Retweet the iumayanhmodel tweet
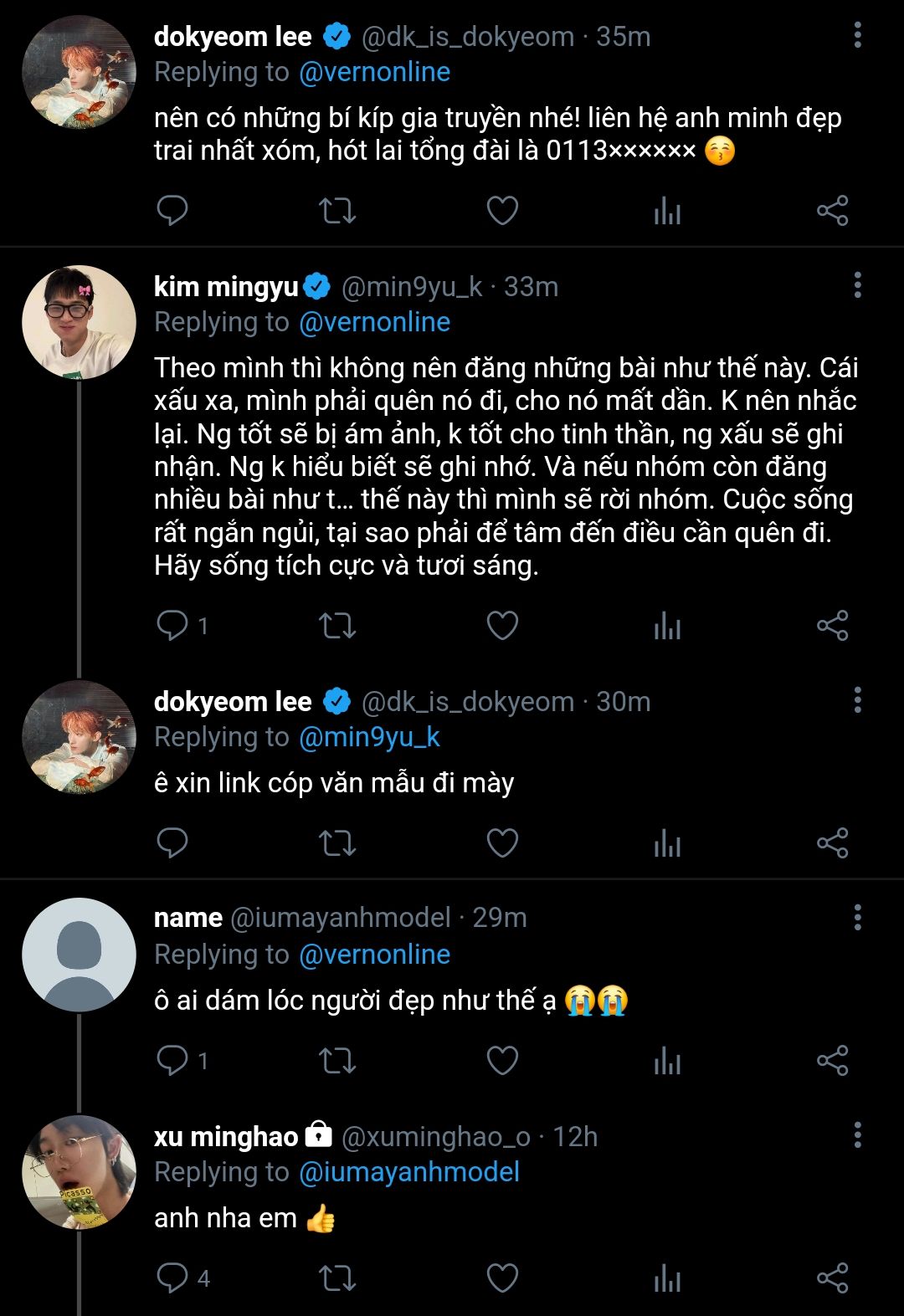The height and width of the screenshot is (1316, 904). tap(337, 1061)
